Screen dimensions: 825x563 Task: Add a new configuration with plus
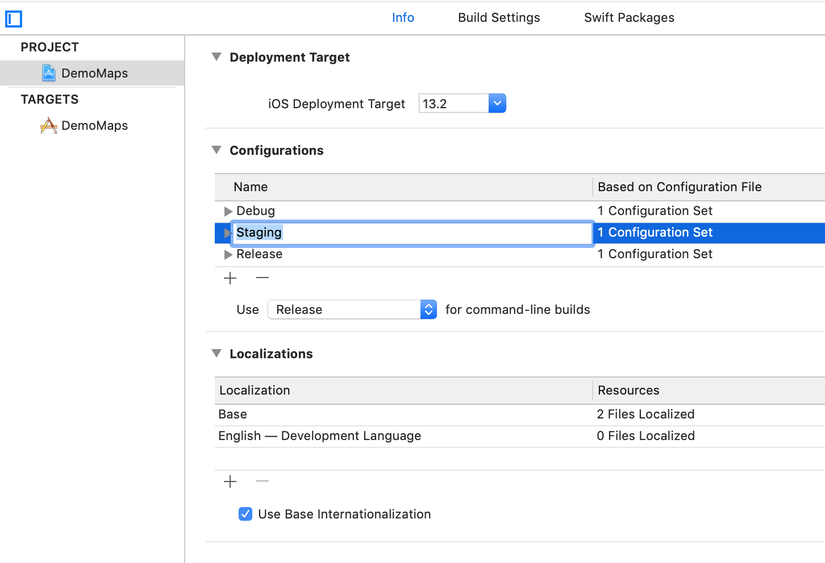pyautogui.click(x=231, y=278)
